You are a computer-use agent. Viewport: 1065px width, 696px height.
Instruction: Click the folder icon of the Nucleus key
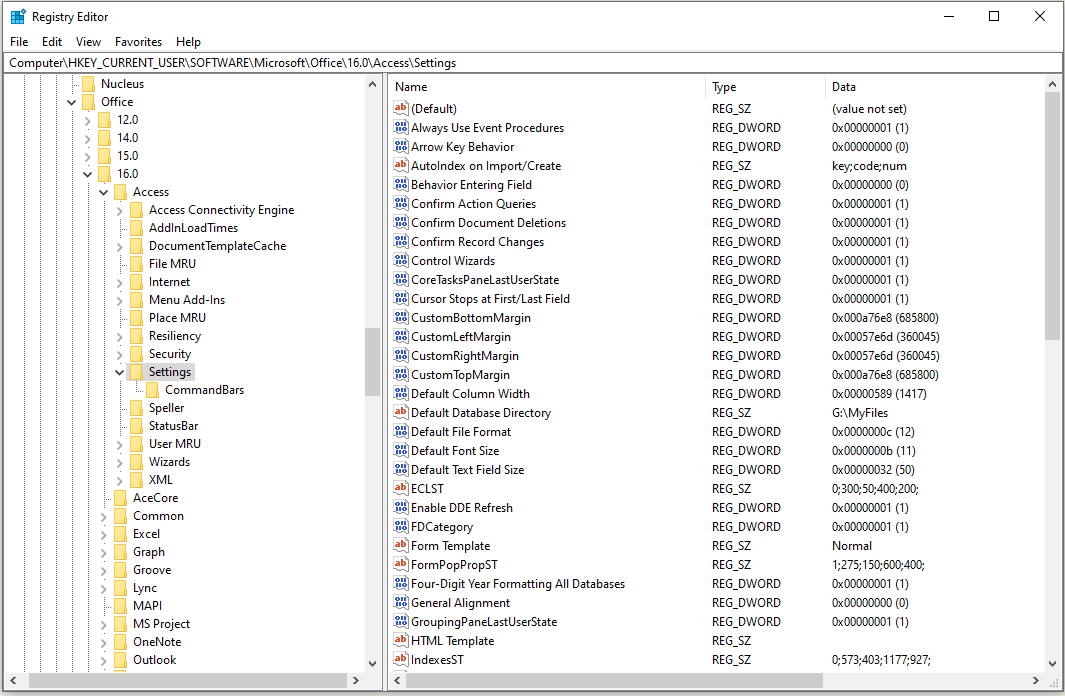point(88,84)
